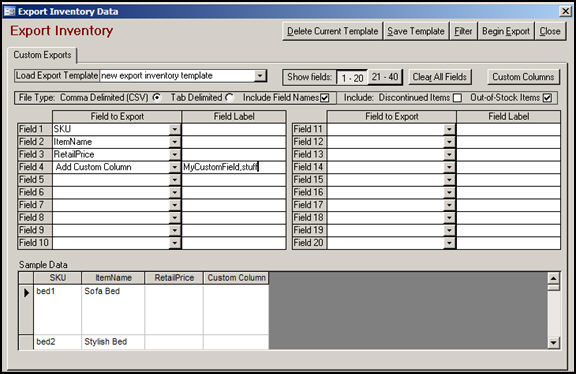Click Begin Export button
The image size is (576, 374).
506,31
